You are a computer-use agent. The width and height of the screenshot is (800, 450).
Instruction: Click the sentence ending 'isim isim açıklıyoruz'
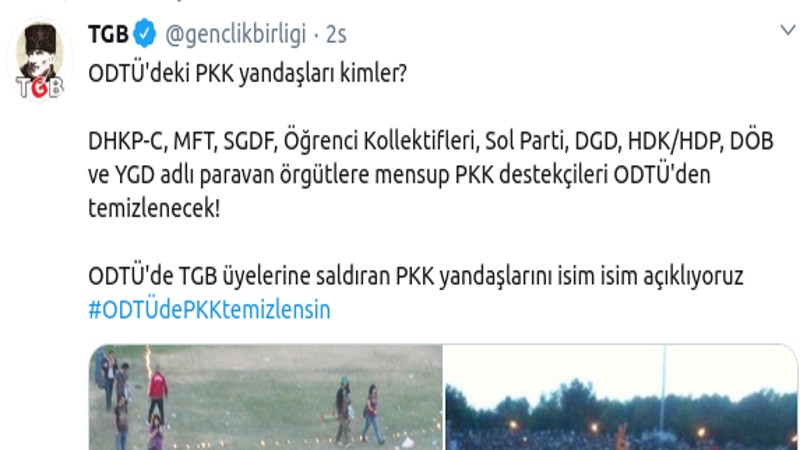tap(415, 276)
